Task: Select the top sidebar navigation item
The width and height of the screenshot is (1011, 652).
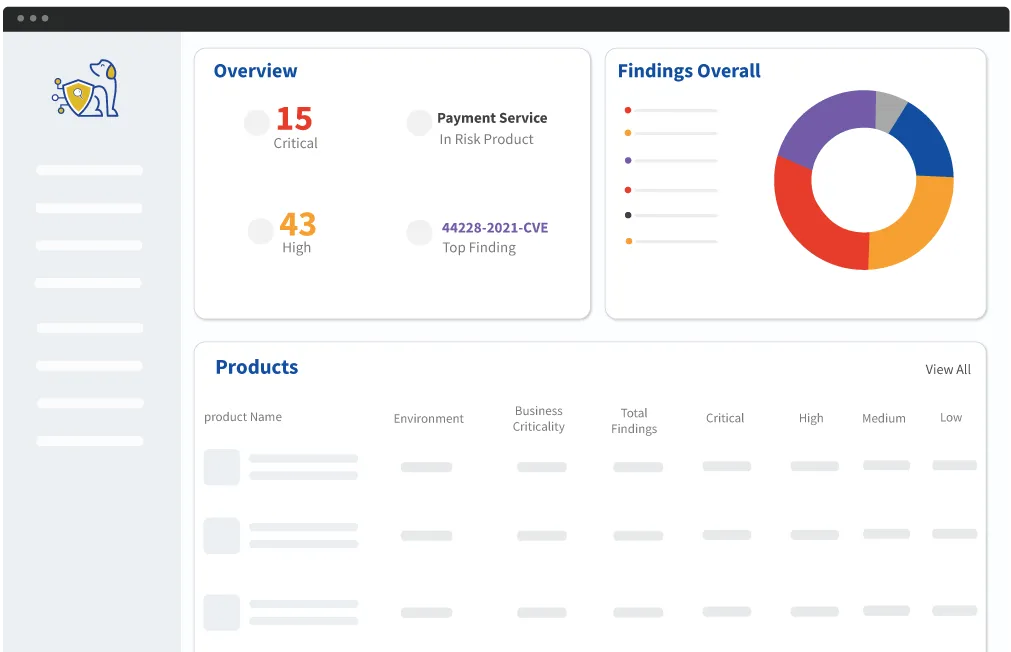Action: click(x=89, y=170)
